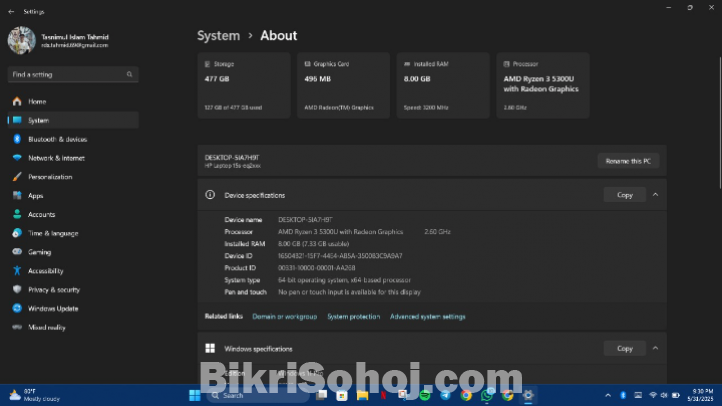Click the Bluetooth tray icon
Viewport: 722px width, 406px height.
623,395
